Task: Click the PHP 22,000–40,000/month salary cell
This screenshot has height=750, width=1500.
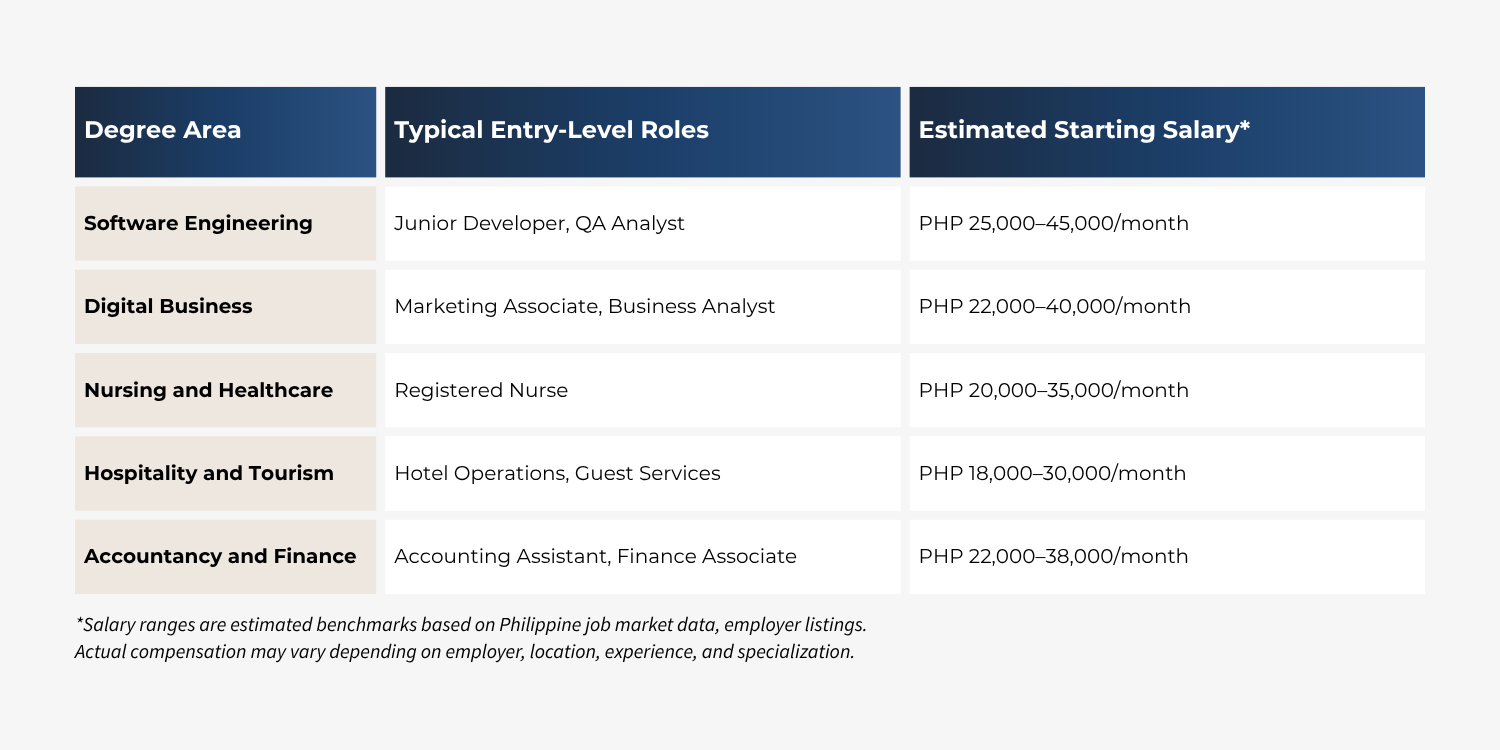Action: [1167, 307]
